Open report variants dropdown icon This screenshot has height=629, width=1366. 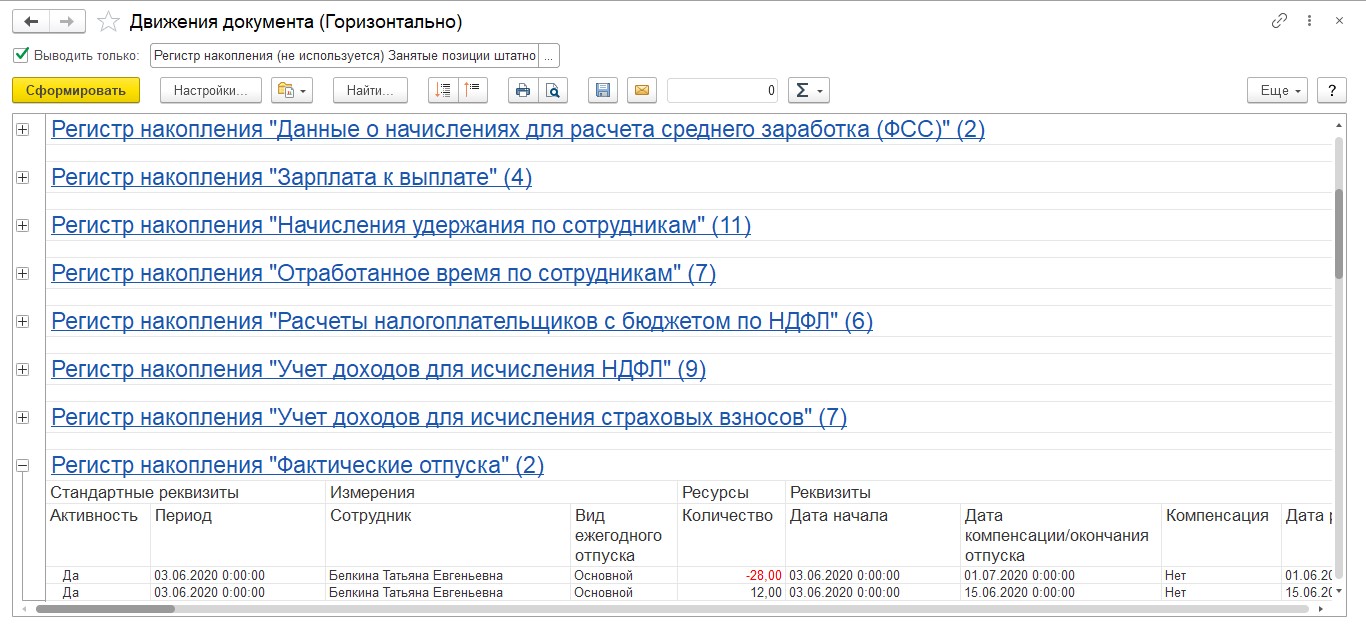292,90
